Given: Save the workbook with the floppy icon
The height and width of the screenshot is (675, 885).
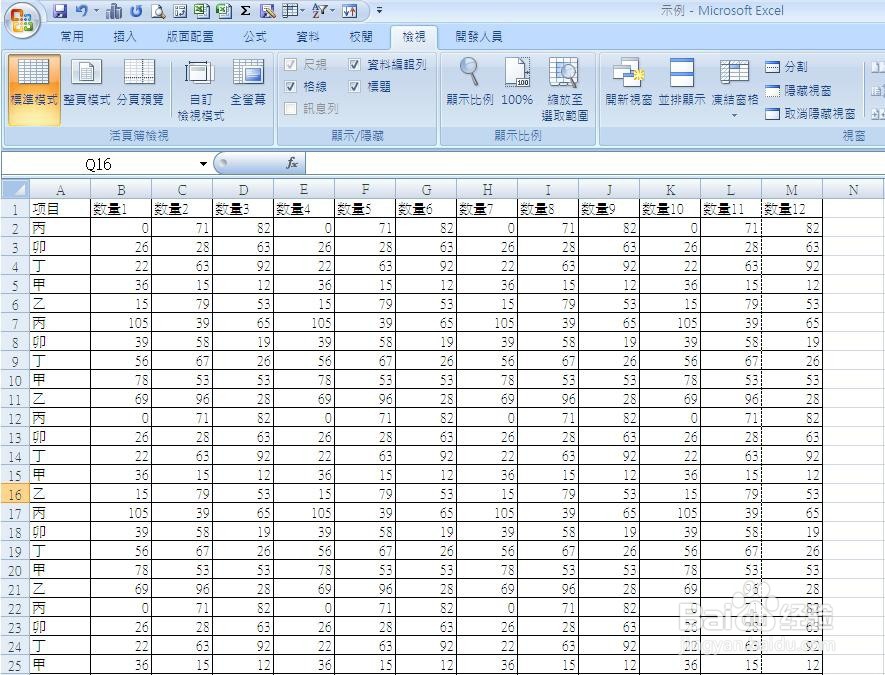Looking at the screenshot, I should pyautogui.click(x=60, y=11).
